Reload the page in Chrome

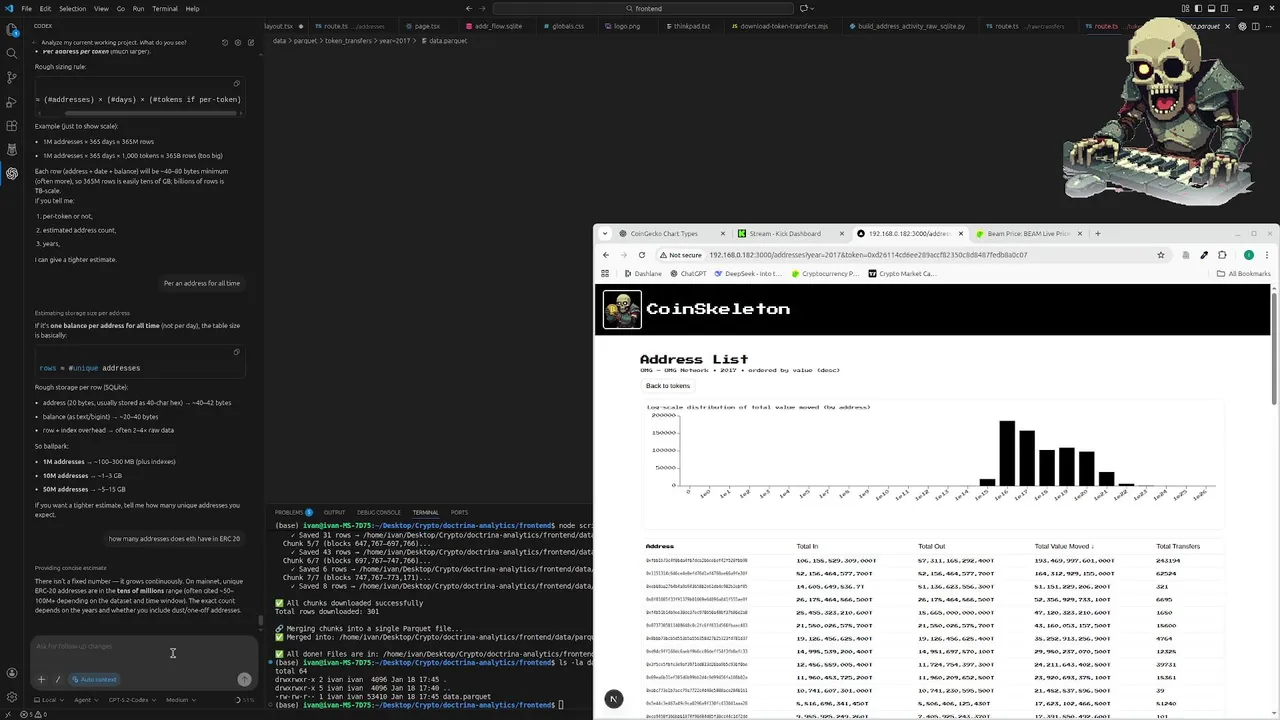[x=642, y=255]
